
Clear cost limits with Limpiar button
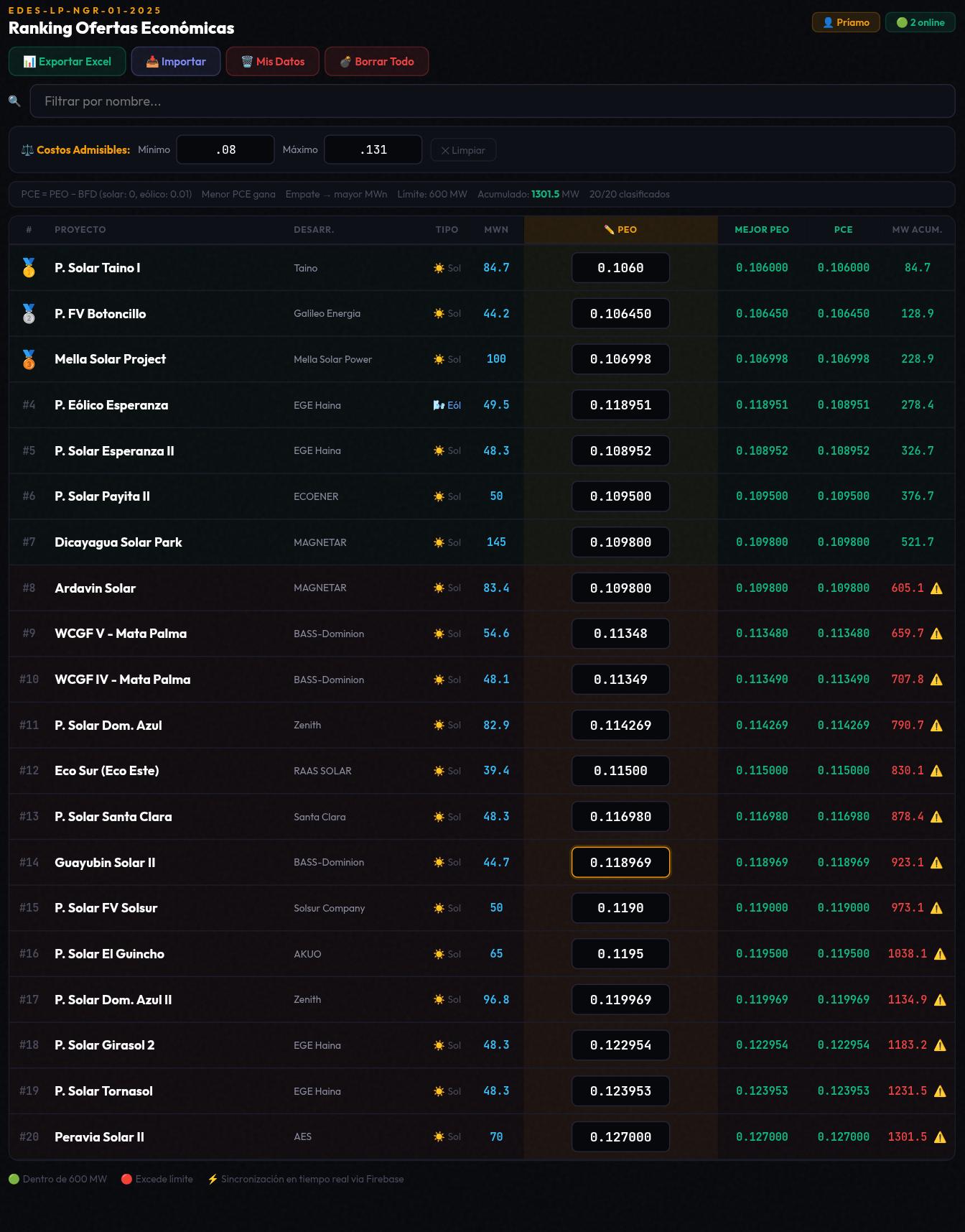pos(463,150)
